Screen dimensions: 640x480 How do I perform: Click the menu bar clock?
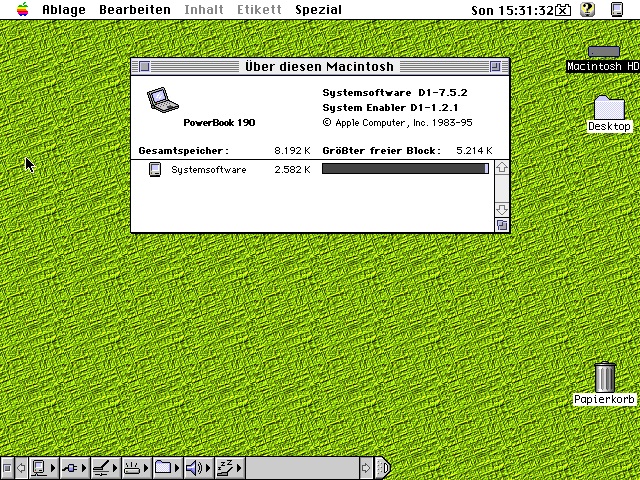(513, 10)
